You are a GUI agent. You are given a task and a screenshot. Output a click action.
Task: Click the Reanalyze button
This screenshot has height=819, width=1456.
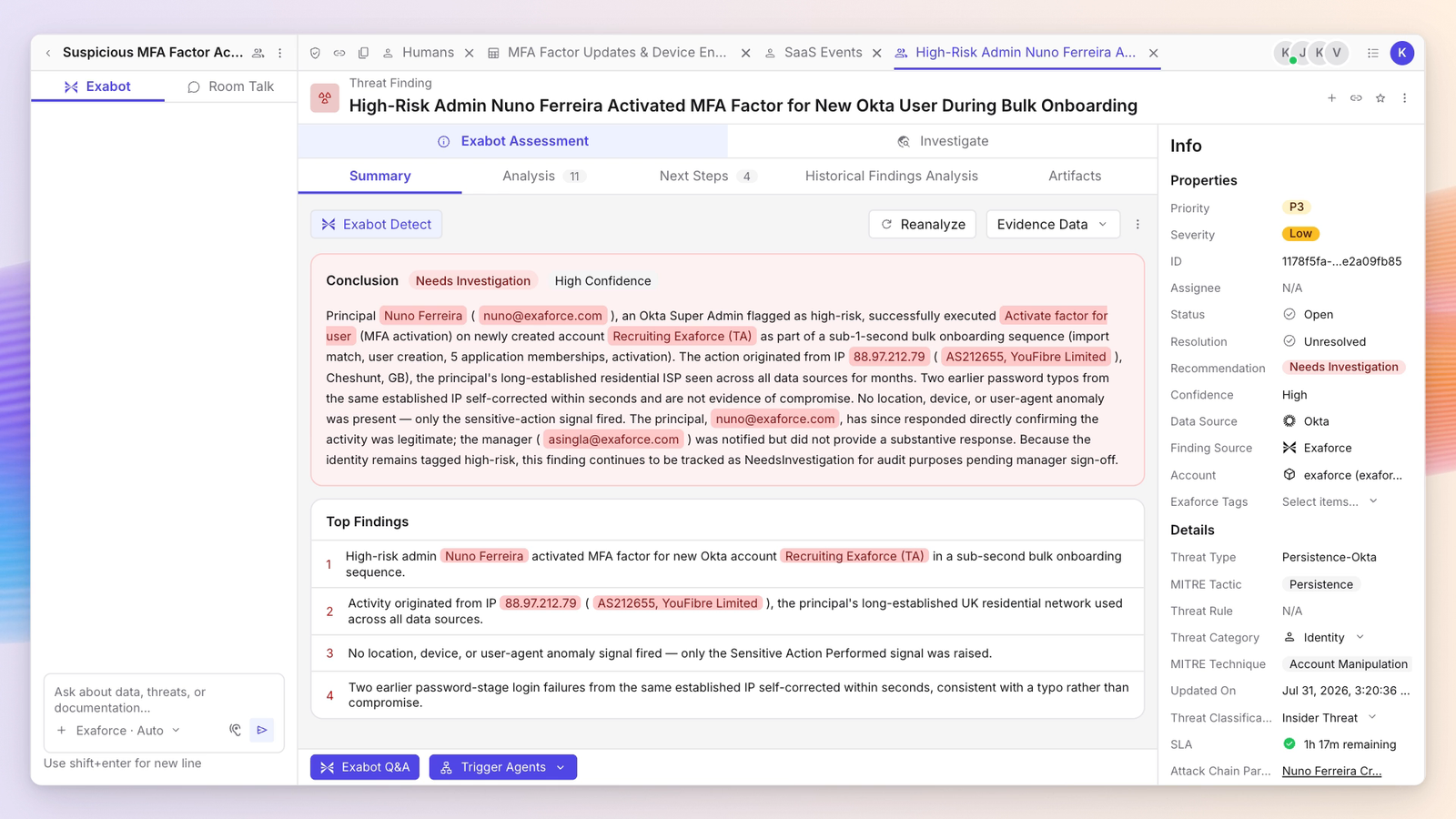coord(923,225)
